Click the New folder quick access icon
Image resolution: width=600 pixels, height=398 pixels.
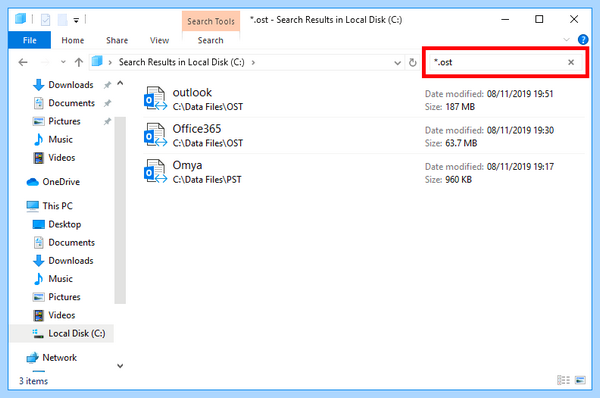point(62,19)
